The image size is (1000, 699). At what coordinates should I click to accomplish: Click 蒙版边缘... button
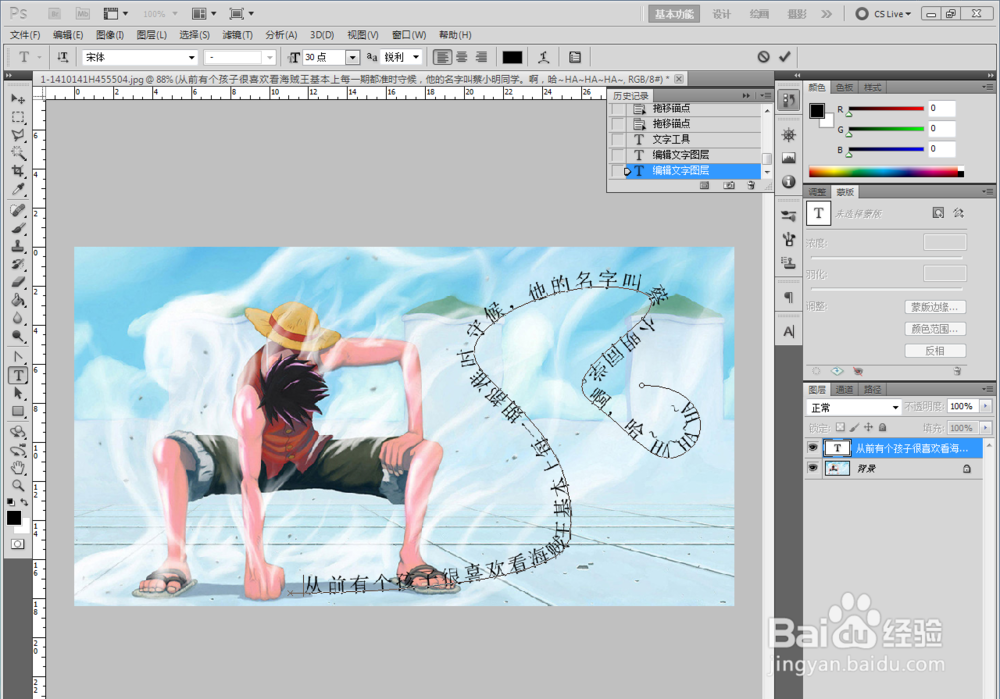point(935,307)
